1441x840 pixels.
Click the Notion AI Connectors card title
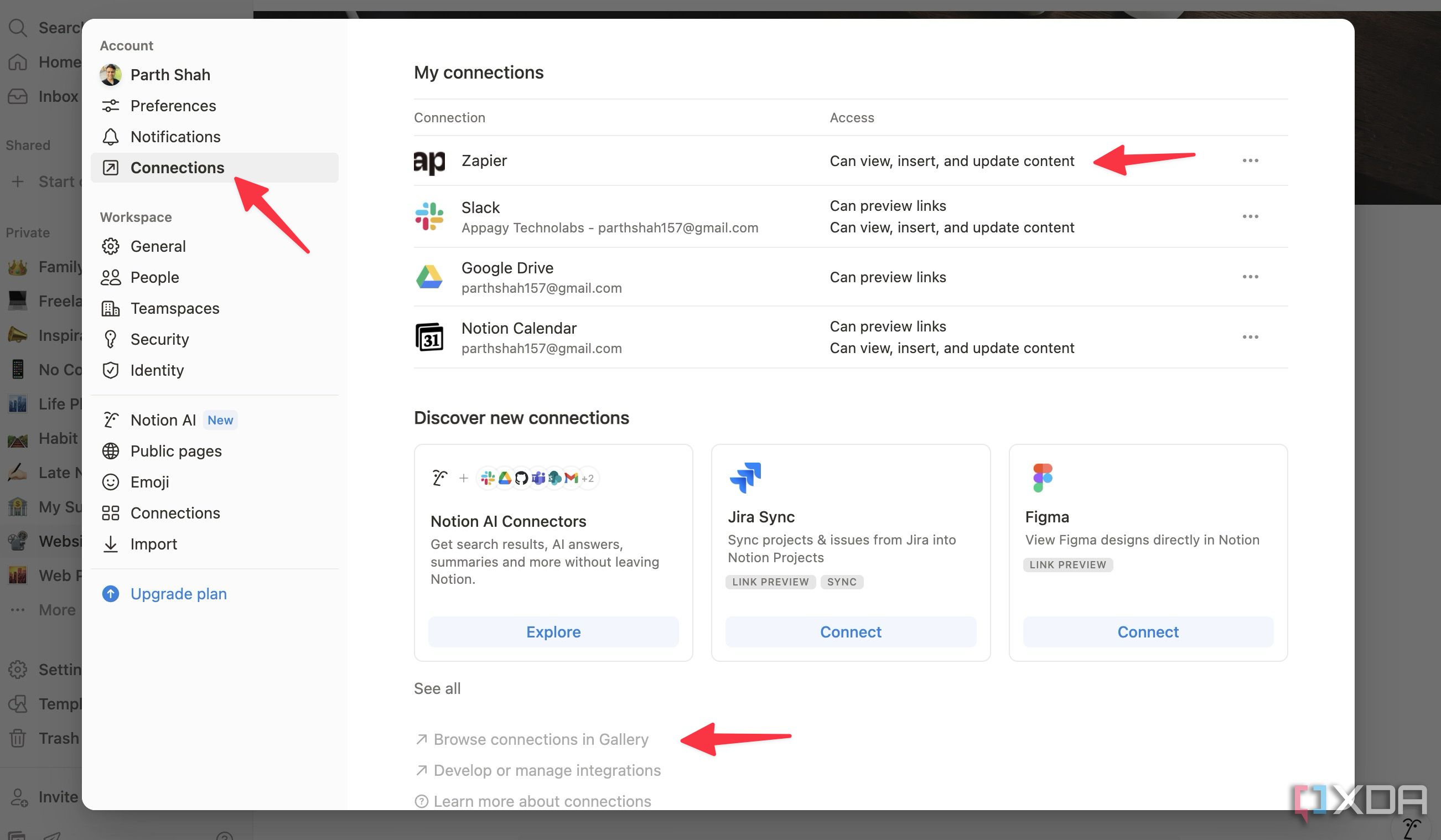click(509, 521)
